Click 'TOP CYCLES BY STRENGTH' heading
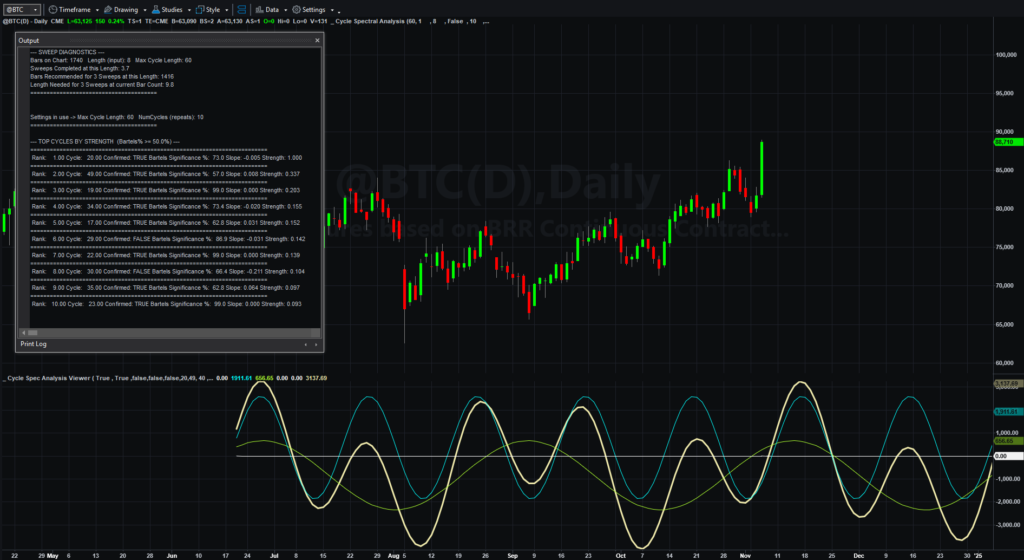1024x560 pixels. pos(105,142)
